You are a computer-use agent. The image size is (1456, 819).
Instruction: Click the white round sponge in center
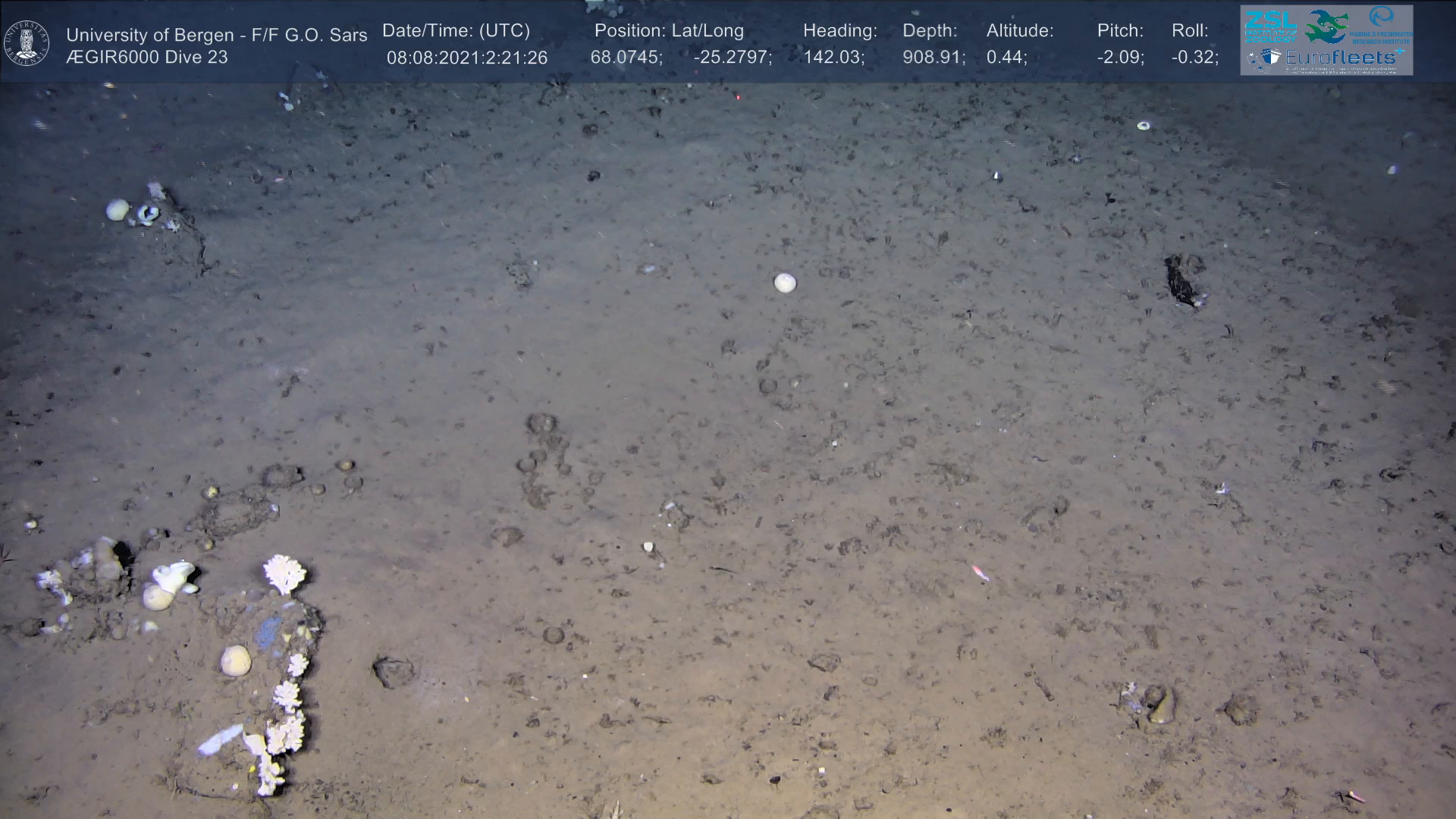tap(785, 283)
